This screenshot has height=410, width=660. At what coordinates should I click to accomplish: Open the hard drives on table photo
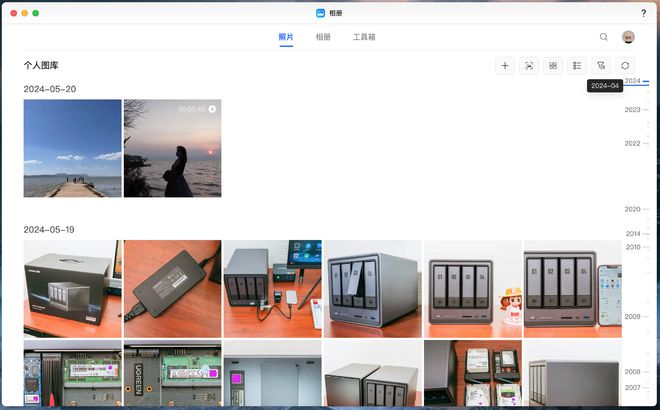pos(473,373)
